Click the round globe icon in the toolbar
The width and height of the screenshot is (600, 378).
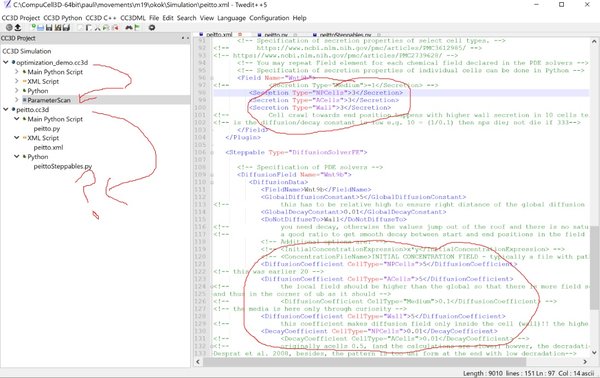[9, 28]
